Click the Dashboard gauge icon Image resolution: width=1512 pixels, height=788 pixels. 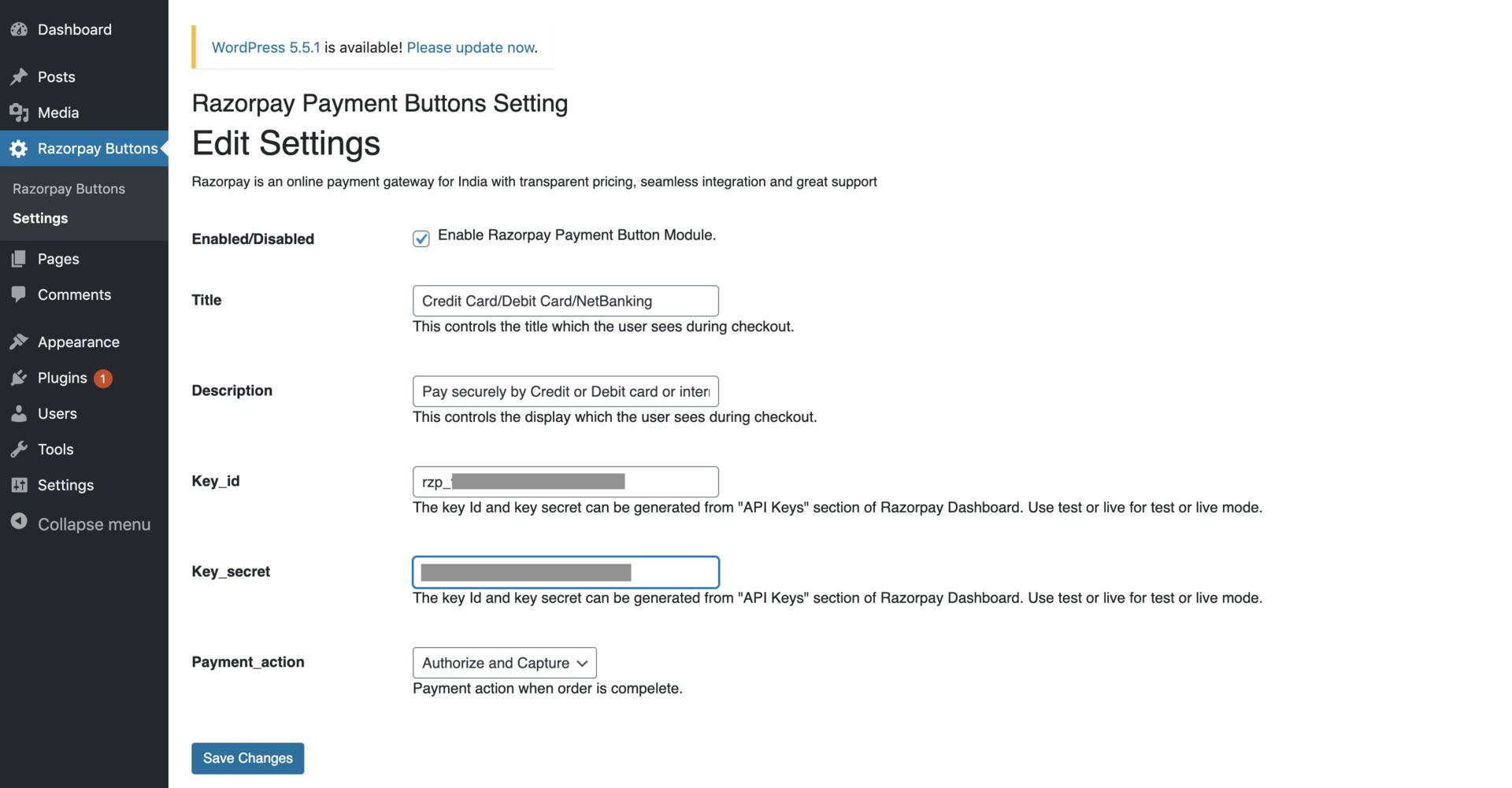coord(19,29)
